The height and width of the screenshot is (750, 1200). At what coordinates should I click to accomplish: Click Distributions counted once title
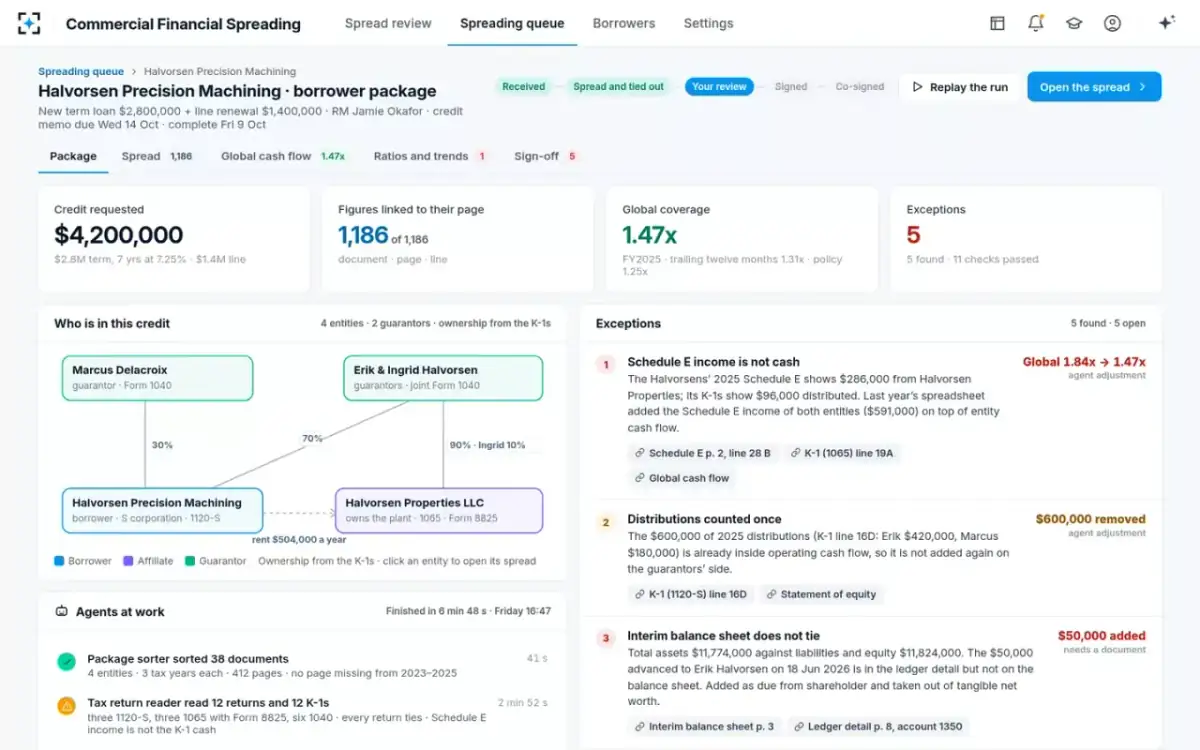click(x=704, y=519)
